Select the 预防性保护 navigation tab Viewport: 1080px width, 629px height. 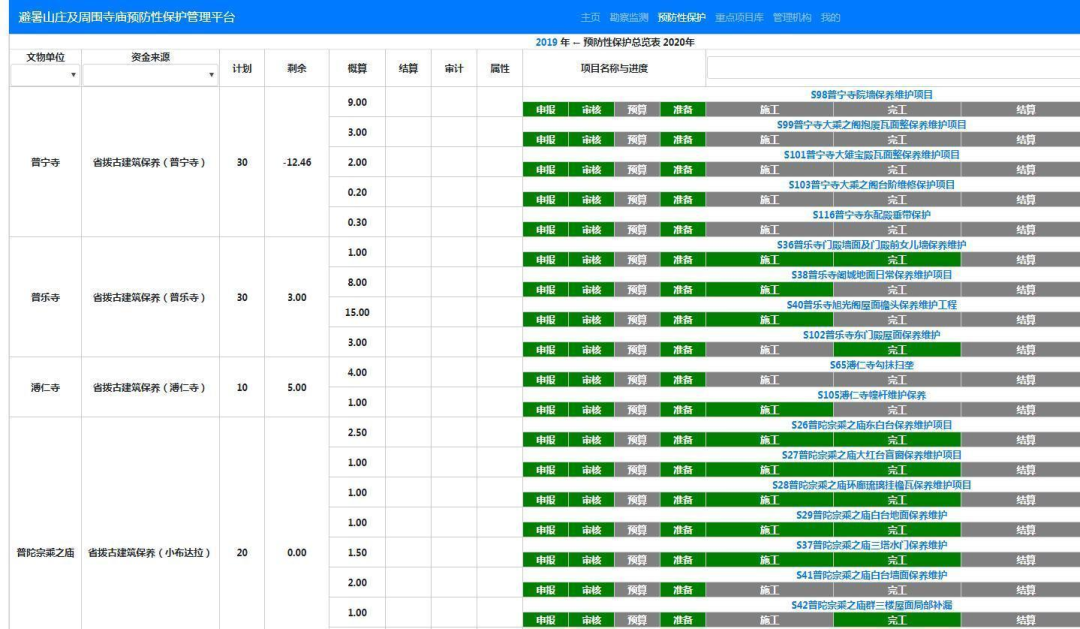pyautogui.click(x=681, y=17)
